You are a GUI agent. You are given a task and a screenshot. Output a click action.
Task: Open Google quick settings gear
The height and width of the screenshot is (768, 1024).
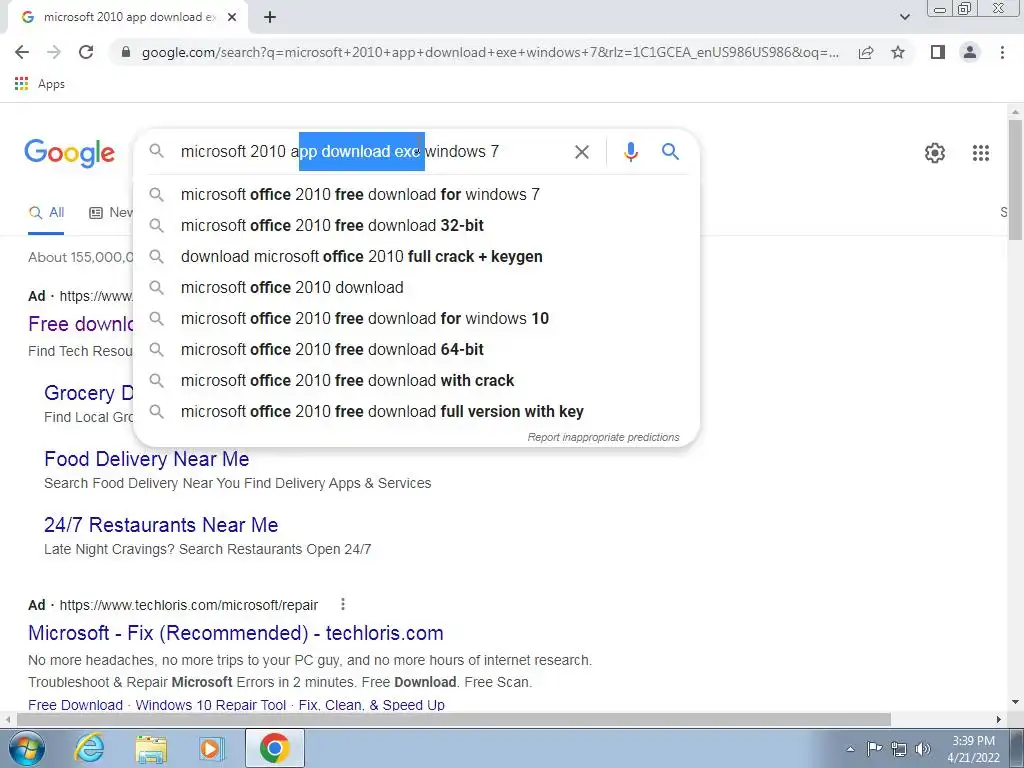935,153
